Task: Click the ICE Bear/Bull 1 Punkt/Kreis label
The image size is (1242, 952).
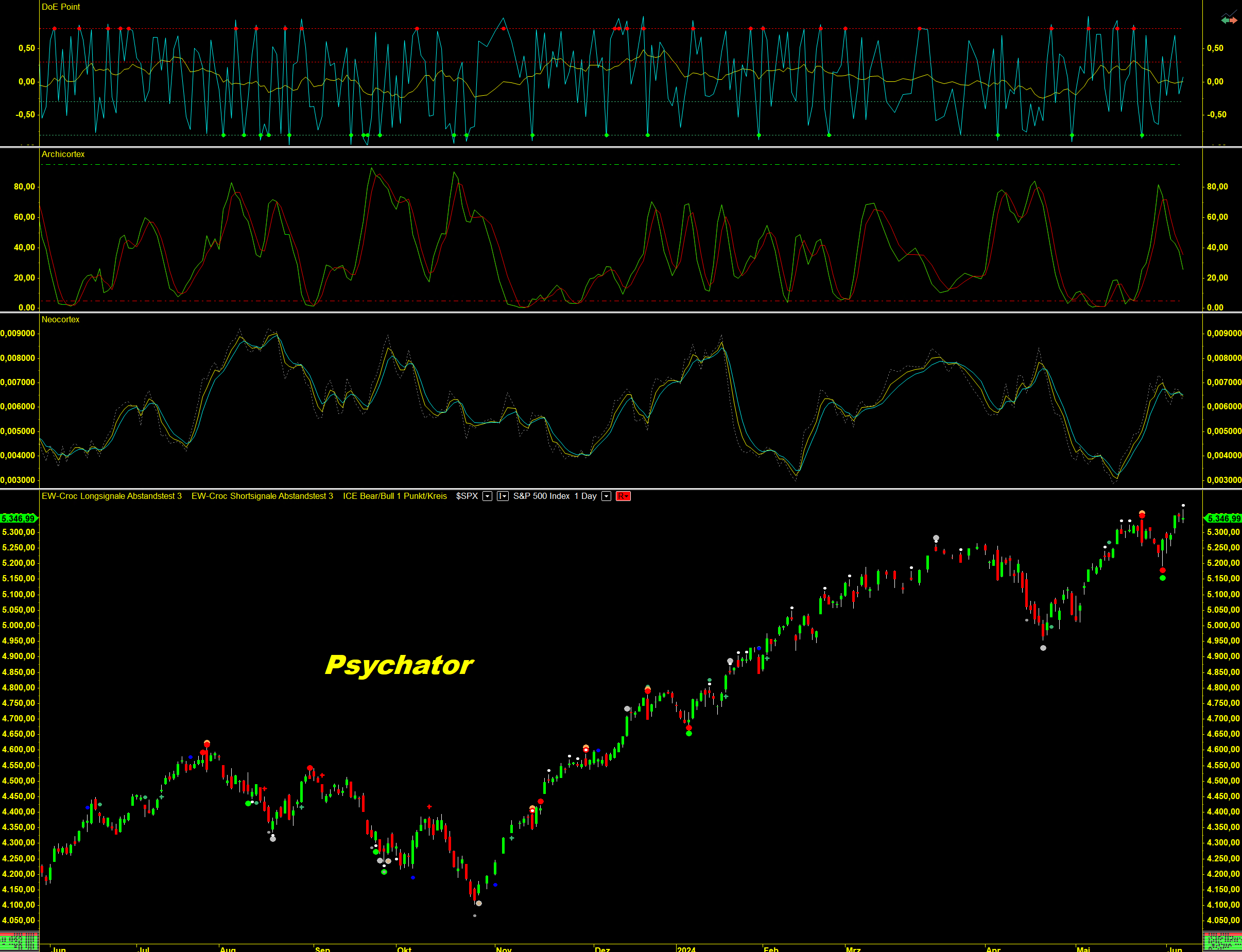Action: tap(394, 496)
